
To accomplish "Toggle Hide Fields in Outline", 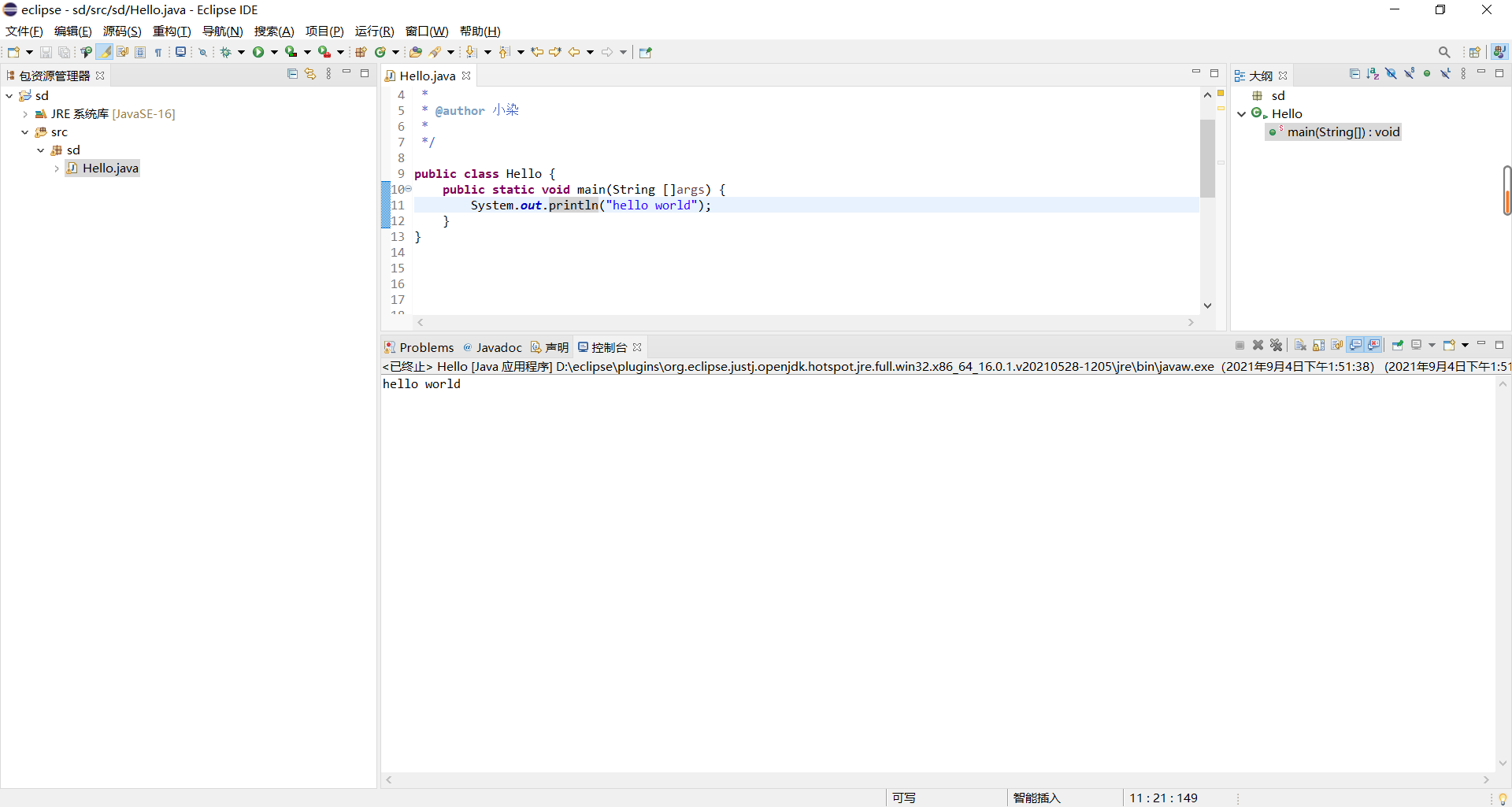I will [1391, 74].
